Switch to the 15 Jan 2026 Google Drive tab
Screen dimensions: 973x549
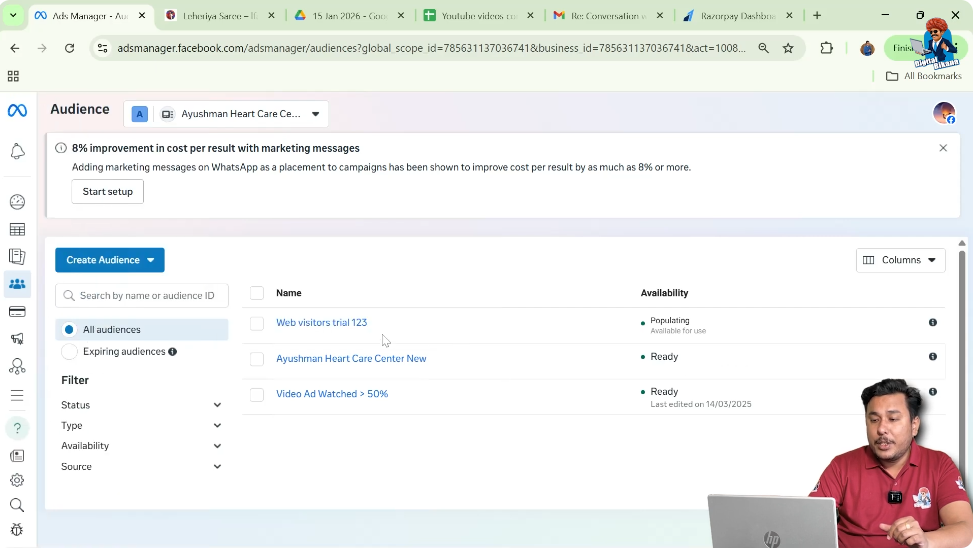click(x=349, y=16)
